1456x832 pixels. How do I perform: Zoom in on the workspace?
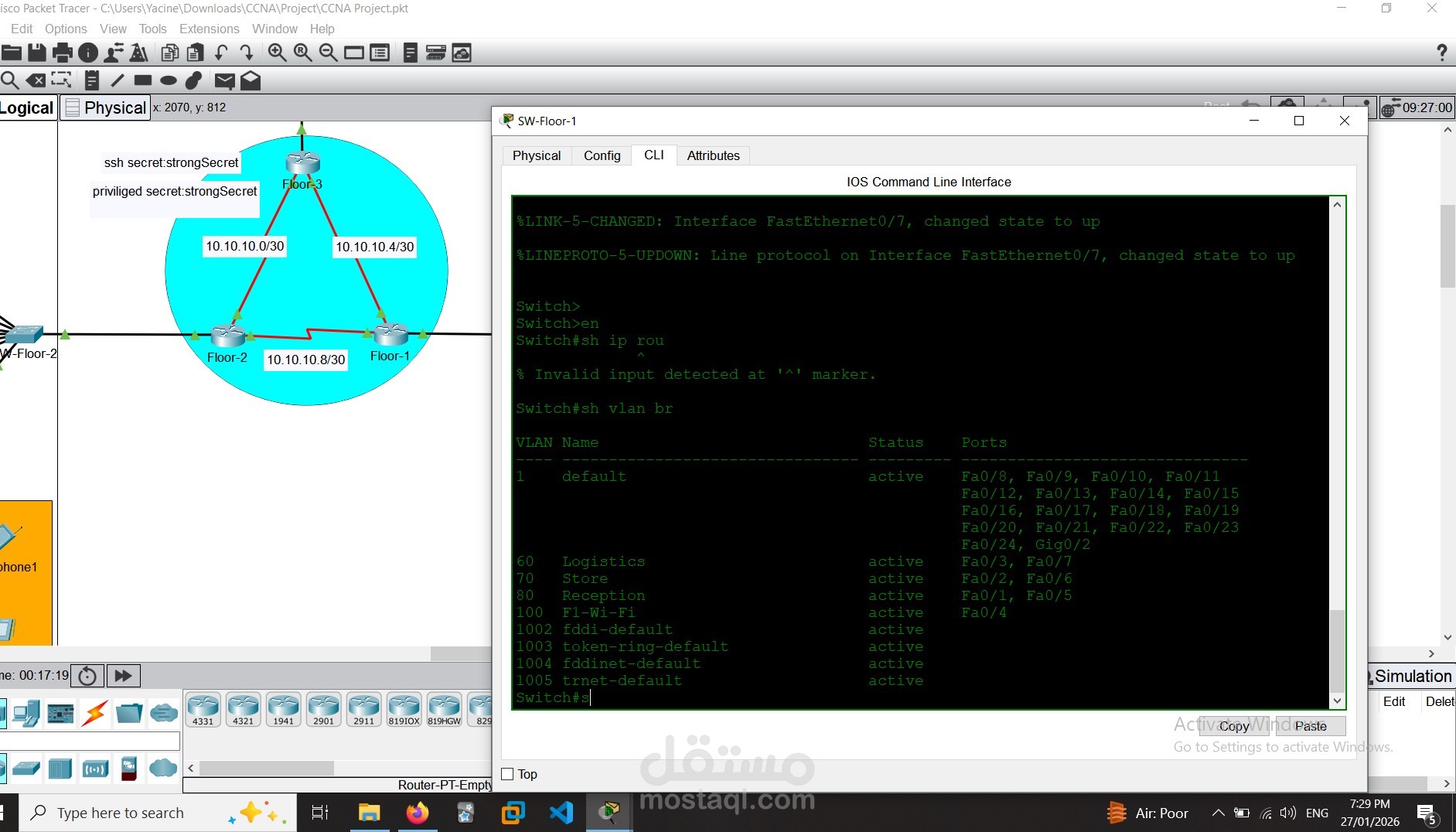pos(277,53)
